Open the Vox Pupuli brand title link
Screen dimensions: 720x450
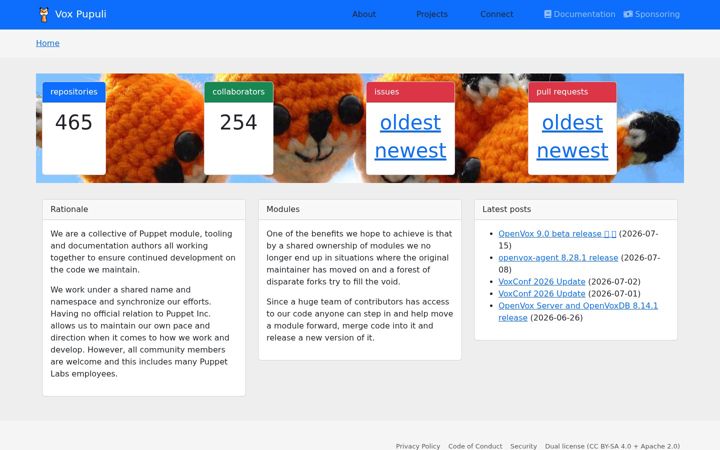pyautogui.click(x=80, y=14)
